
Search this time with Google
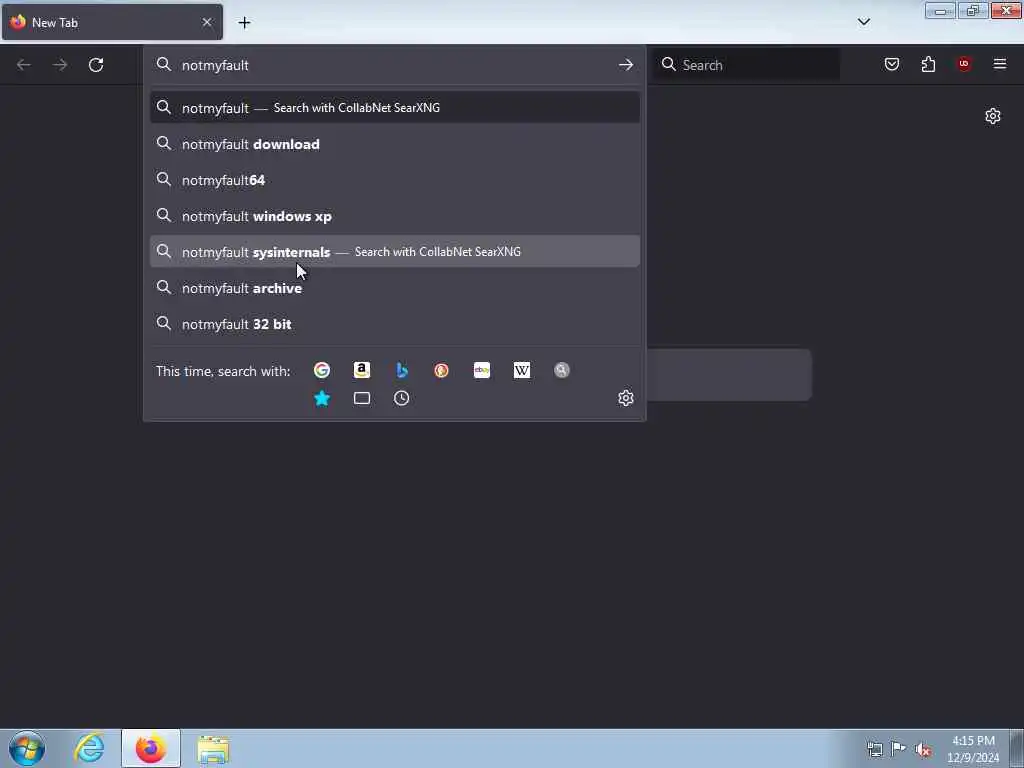point(322,370)
